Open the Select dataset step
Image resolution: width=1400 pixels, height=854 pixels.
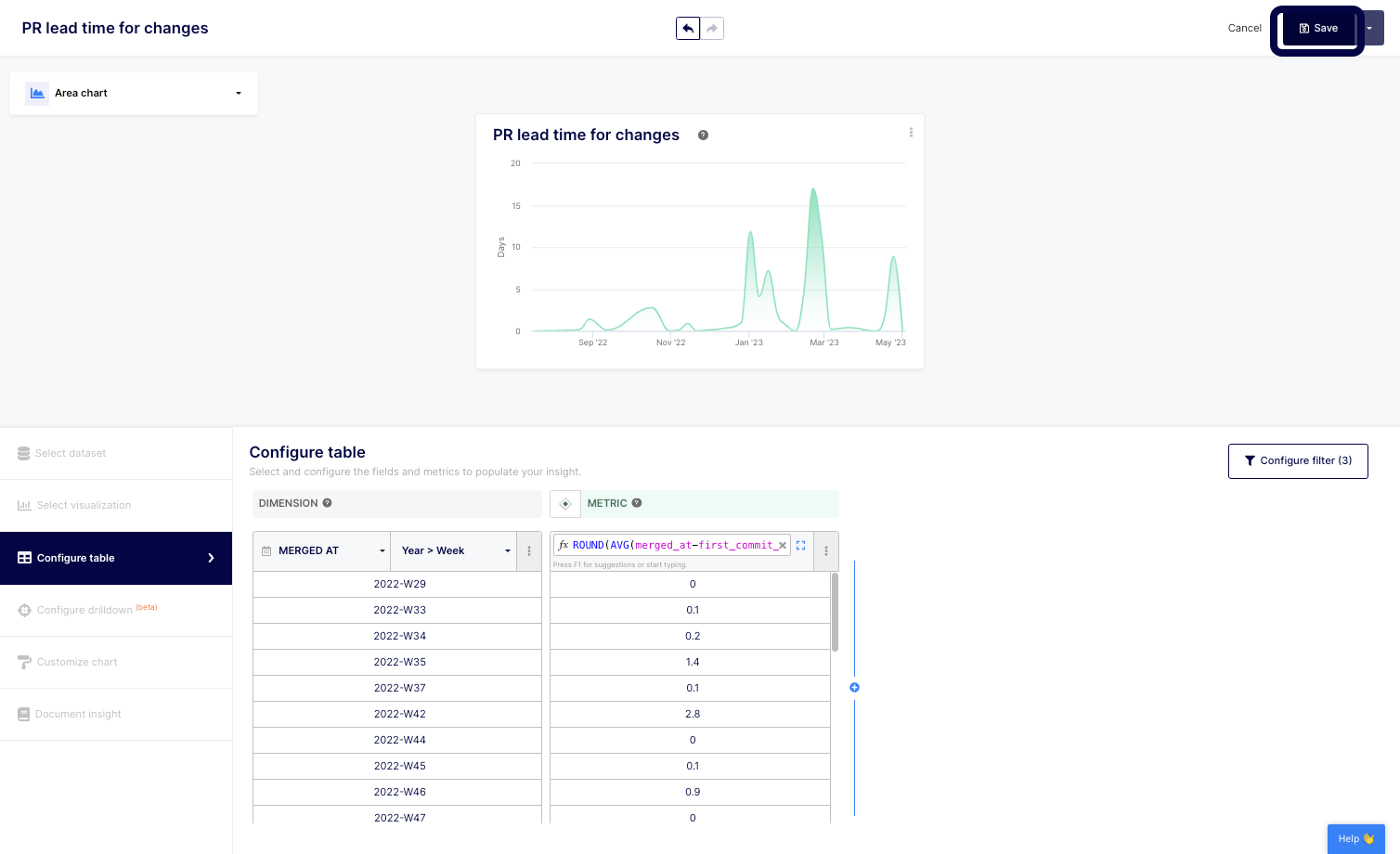pyautogui.click(x=71, y=454)
